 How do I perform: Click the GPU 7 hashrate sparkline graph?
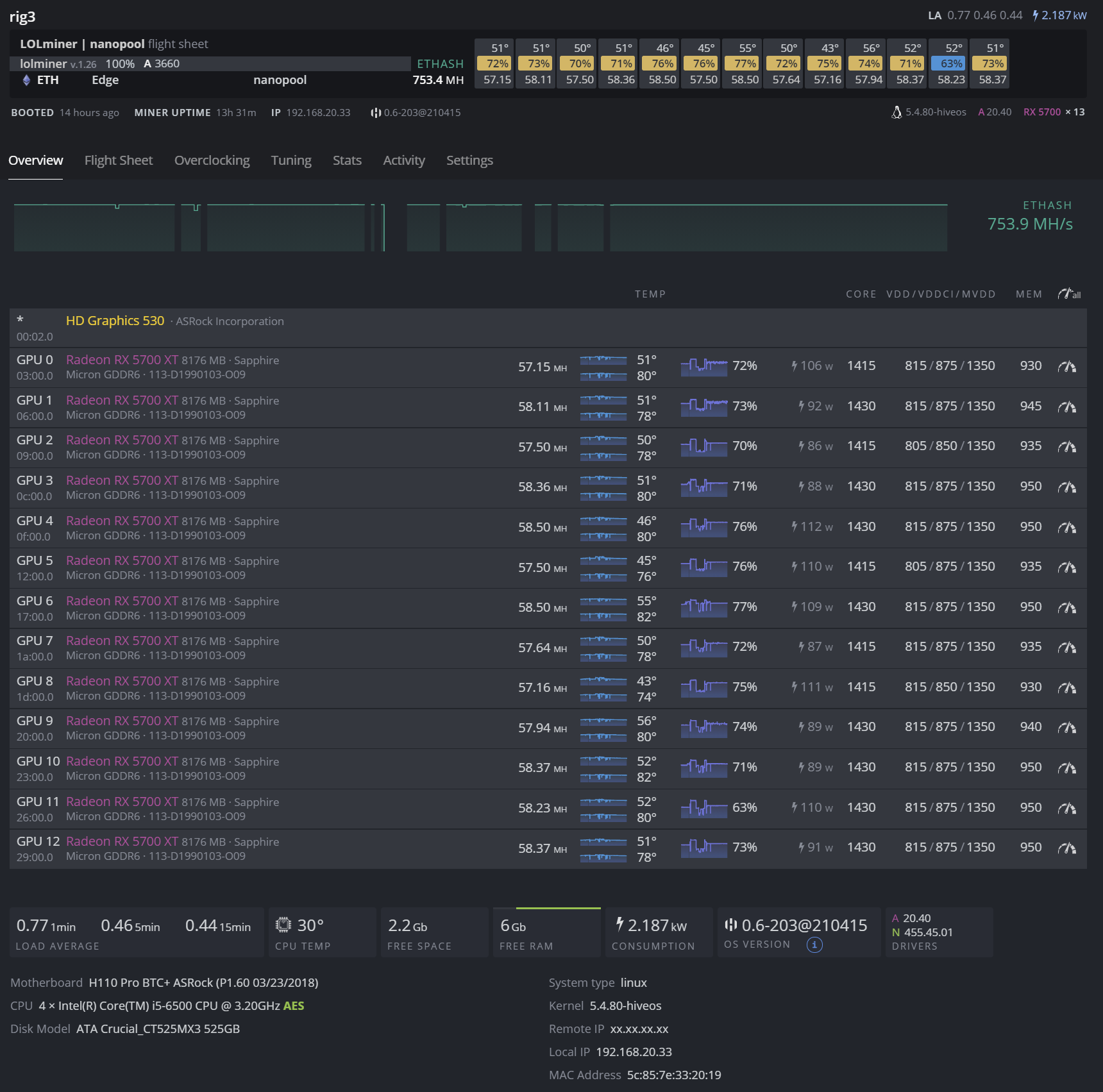tap(603, 648)
